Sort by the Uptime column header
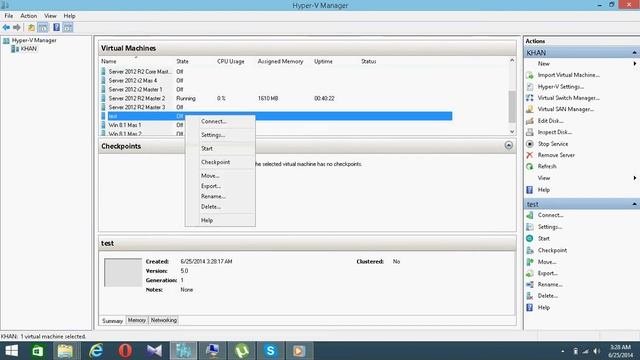This screenshot has width=640, height=360. tap(323, 62)
